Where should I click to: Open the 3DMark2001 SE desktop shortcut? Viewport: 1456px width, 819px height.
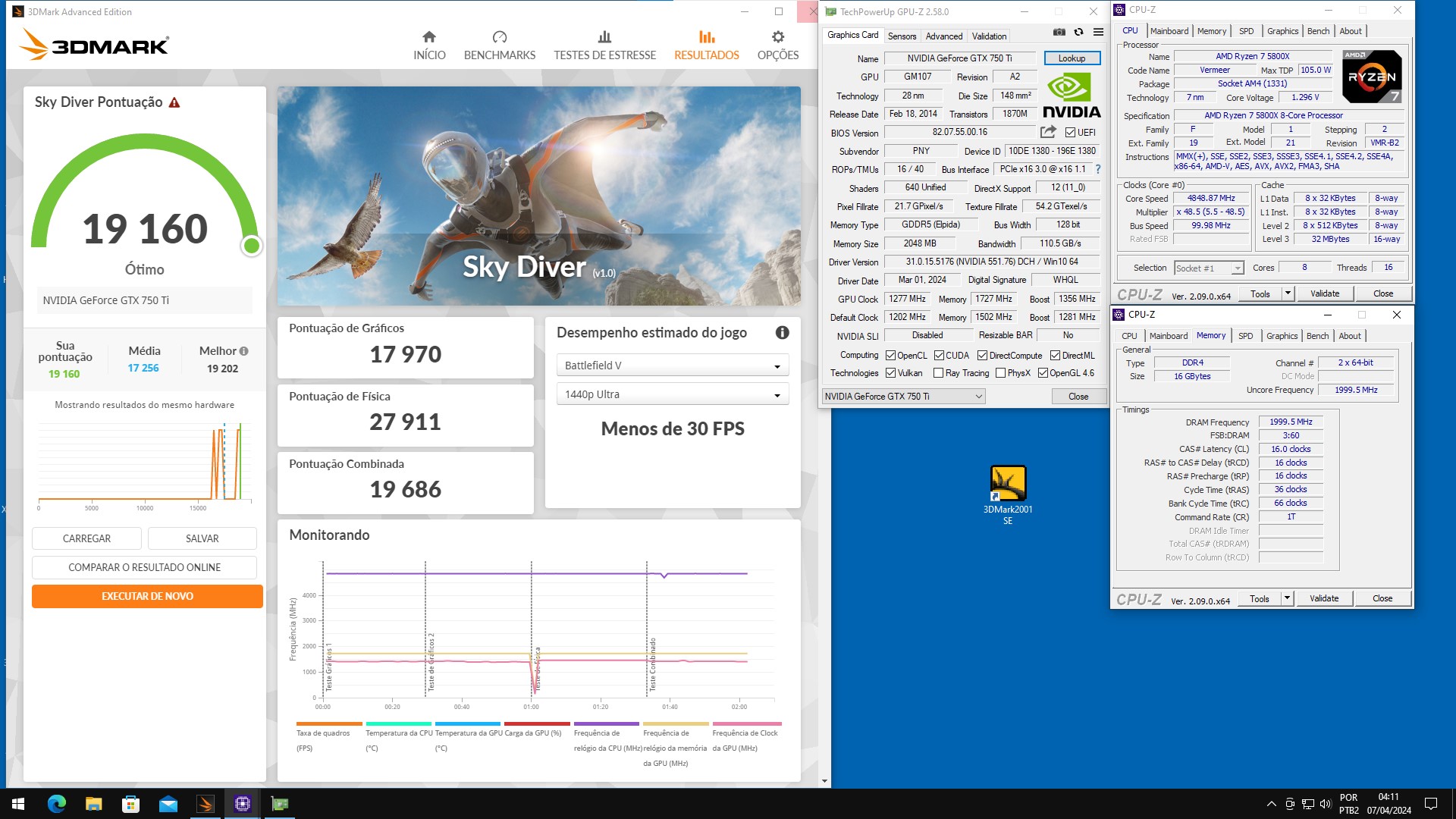(1008, 495)
